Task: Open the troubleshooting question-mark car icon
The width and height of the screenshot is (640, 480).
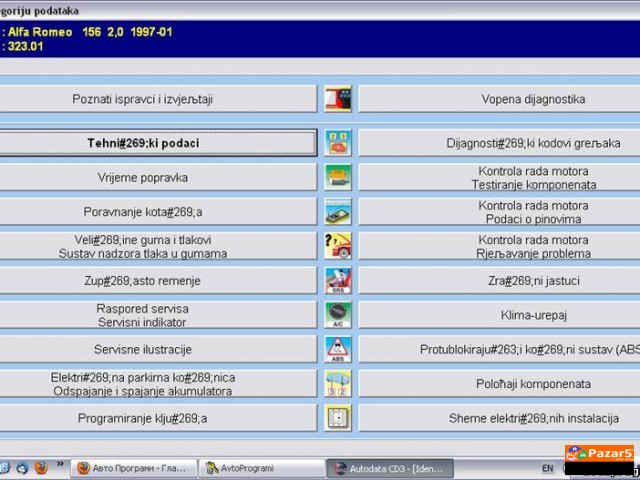Action: coord(338,246)
